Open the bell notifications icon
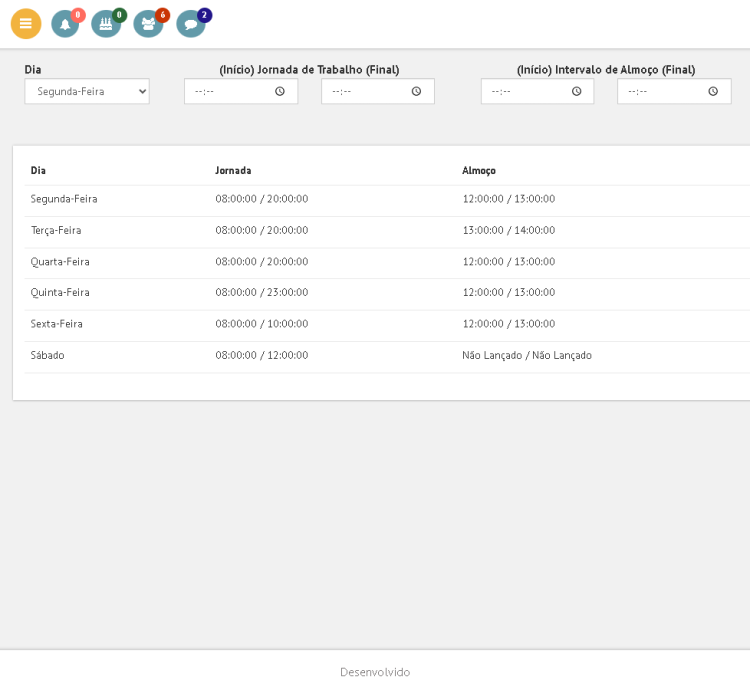The image size is (750, 690). [65, 24]
